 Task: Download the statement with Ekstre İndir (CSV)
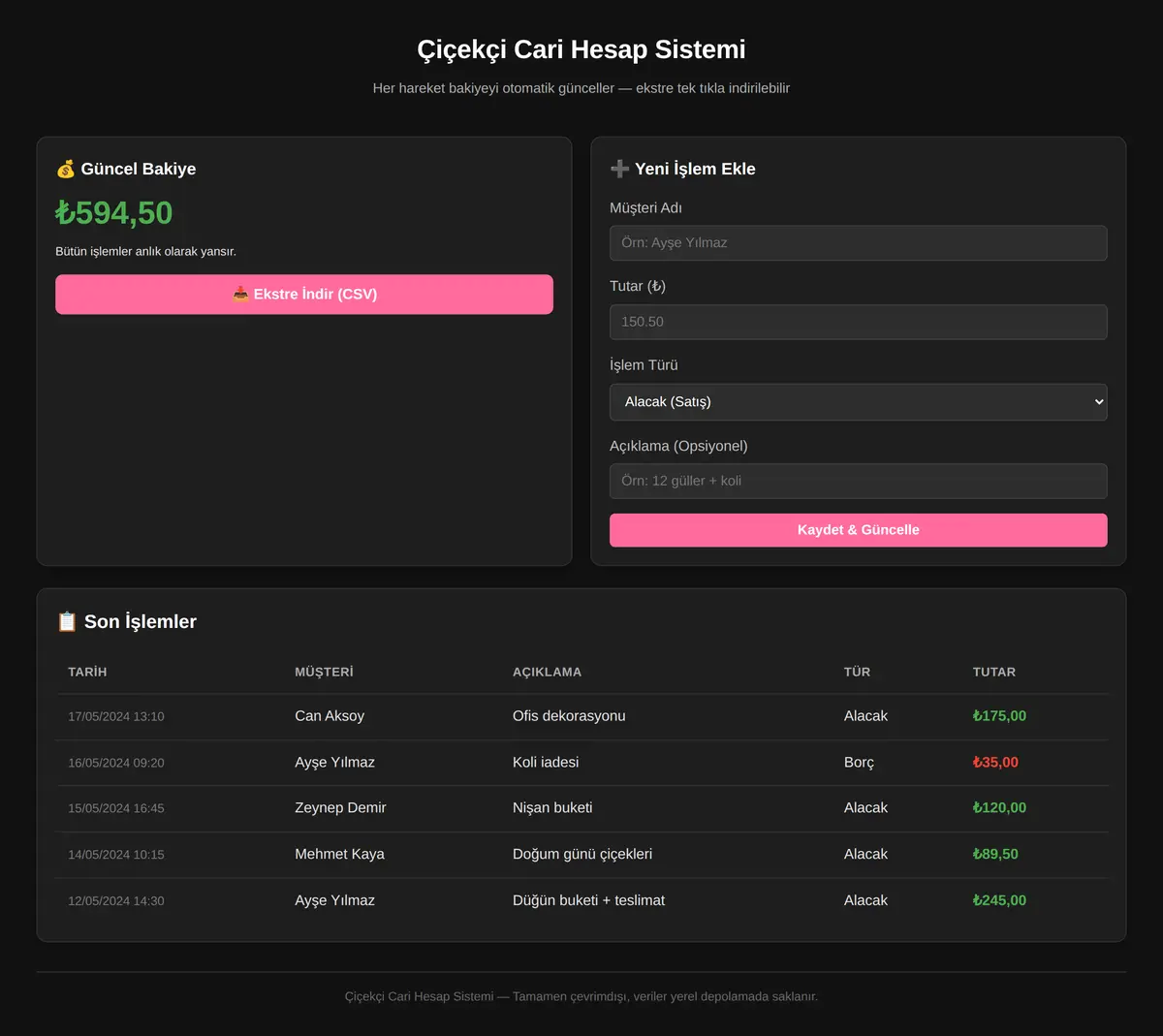(x=304, y=294)
